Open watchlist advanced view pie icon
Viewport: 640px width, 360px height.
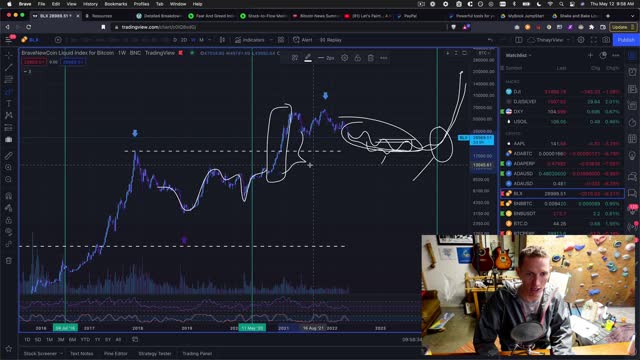pos(603,55)
